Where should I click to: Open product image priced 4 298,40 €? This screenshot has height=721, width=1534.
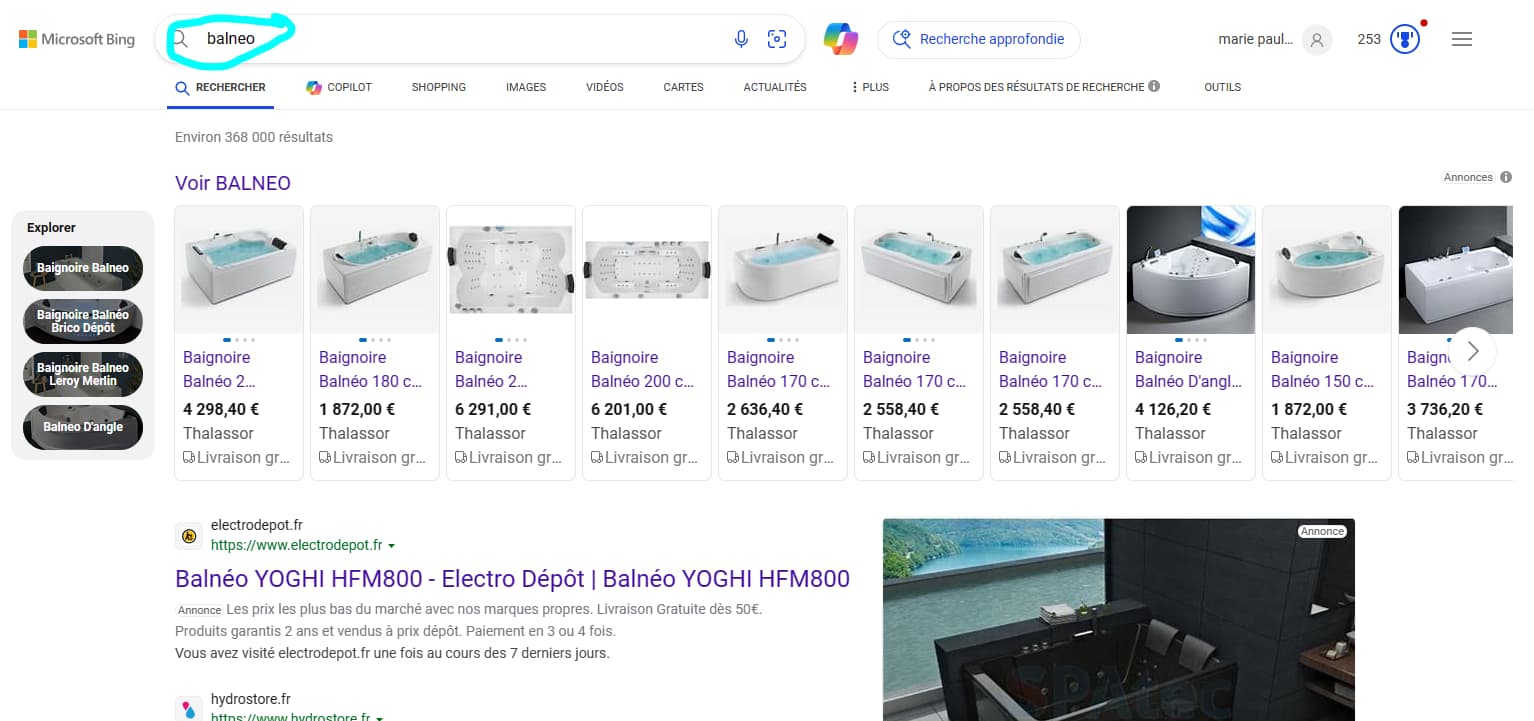239,270
